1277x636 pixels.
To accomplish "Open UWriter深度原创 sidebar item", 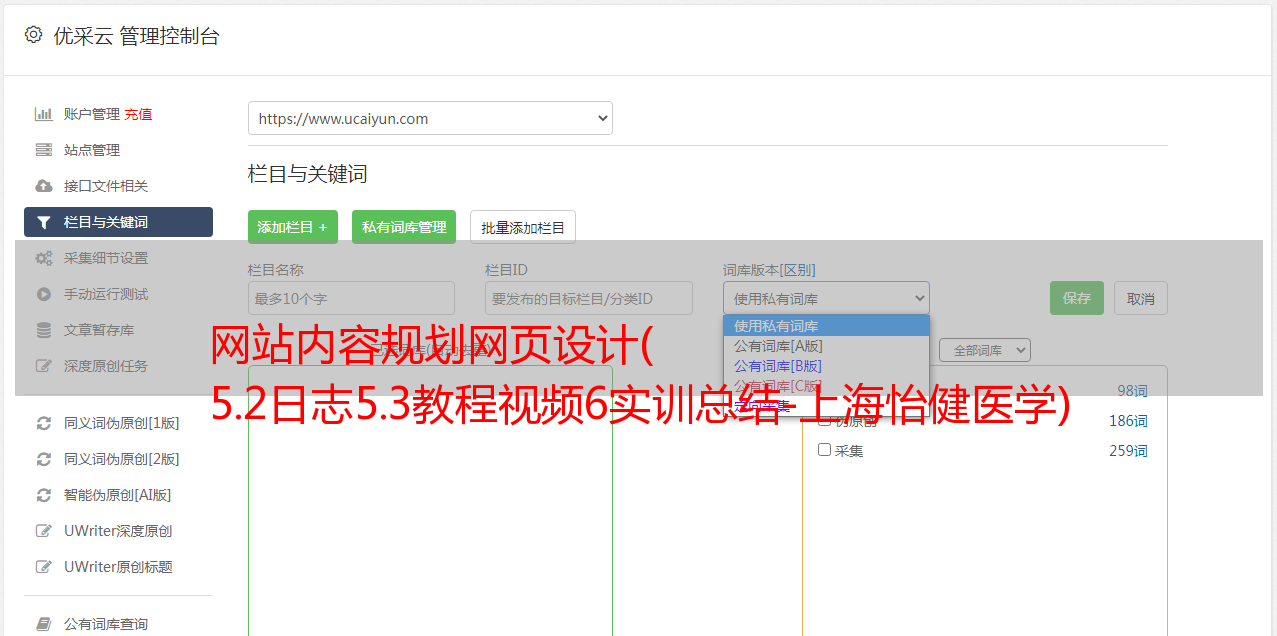I will pyautogui.click(x=118, y=531).
